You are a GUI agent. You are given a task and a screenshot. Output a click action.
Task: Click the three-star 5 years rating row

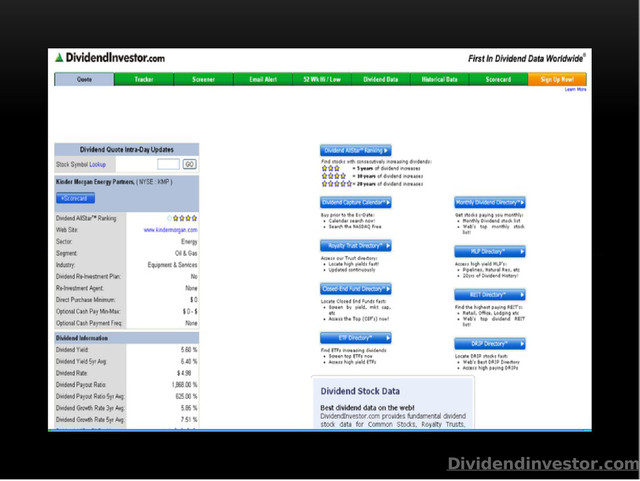click(371, 168)
